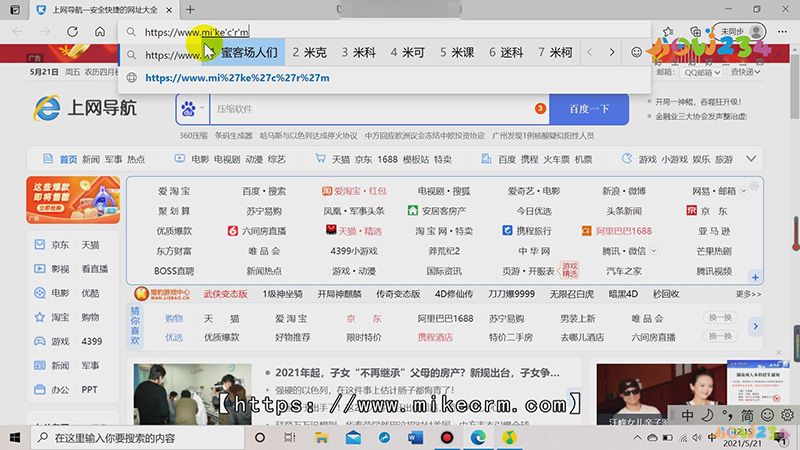Expand the navigation categories chevron
This screenshot has width=800, height=450.
point(751,159)
